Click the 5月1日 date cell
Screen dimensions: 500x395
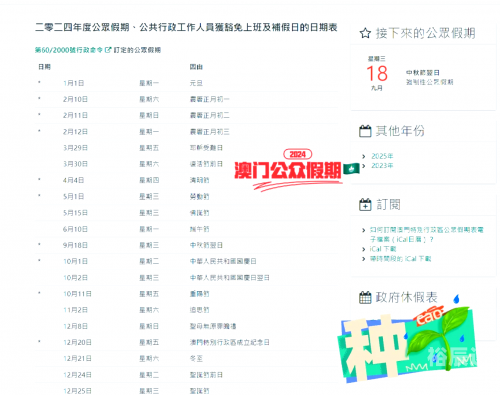point(73,197)
